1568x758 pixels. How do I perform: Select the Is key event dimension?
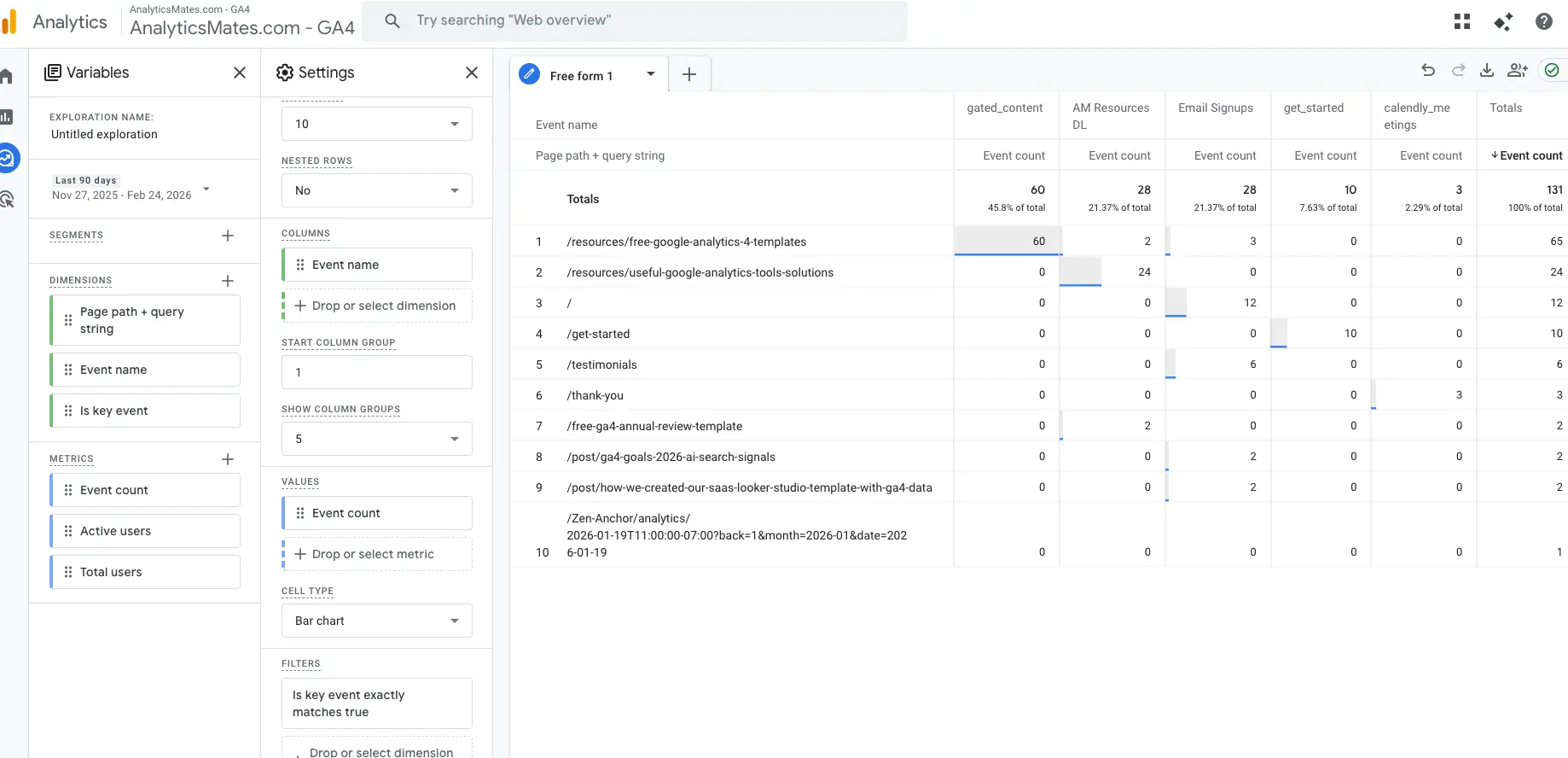(x=145, y=411)
